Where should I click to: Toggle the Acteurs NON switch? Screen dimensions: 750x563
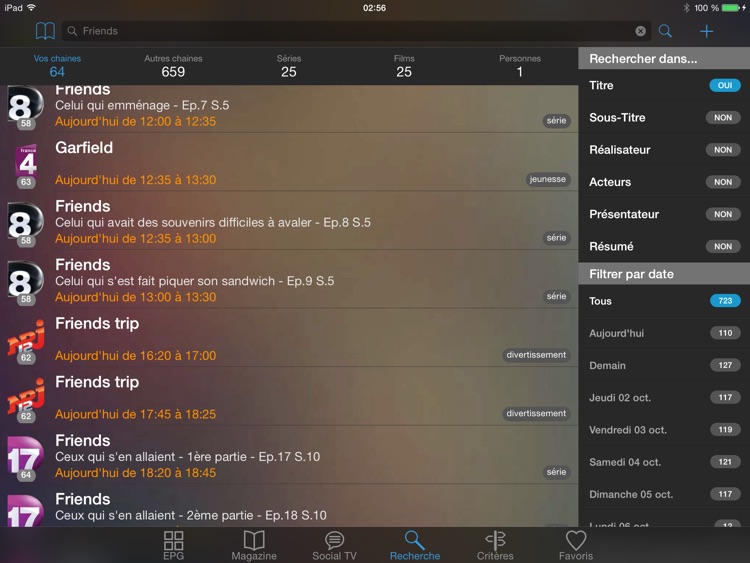point(723,182)
